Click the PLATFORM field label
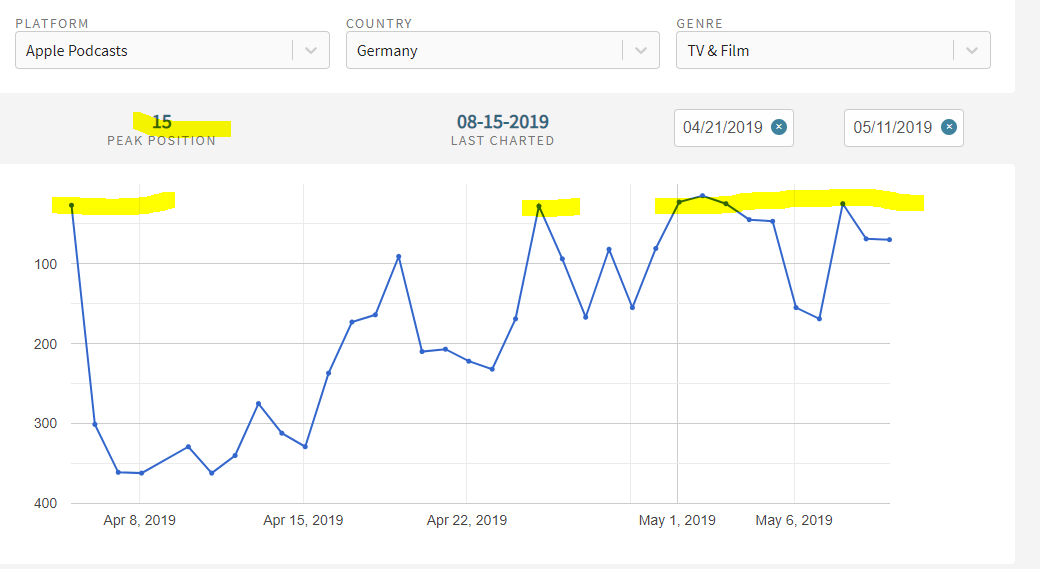Viewport: 1040px width, 569px height. click(x=52, y=23)
